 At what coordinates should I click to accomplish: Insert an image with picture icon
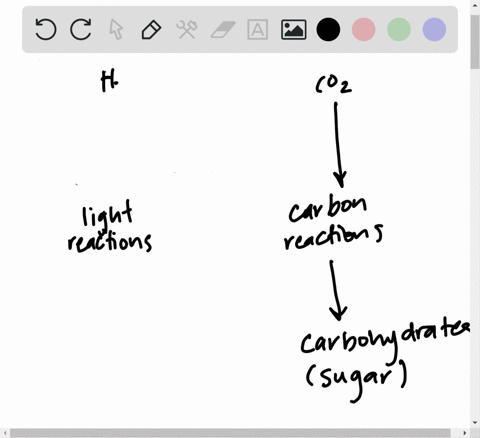[x=294, y=30]
